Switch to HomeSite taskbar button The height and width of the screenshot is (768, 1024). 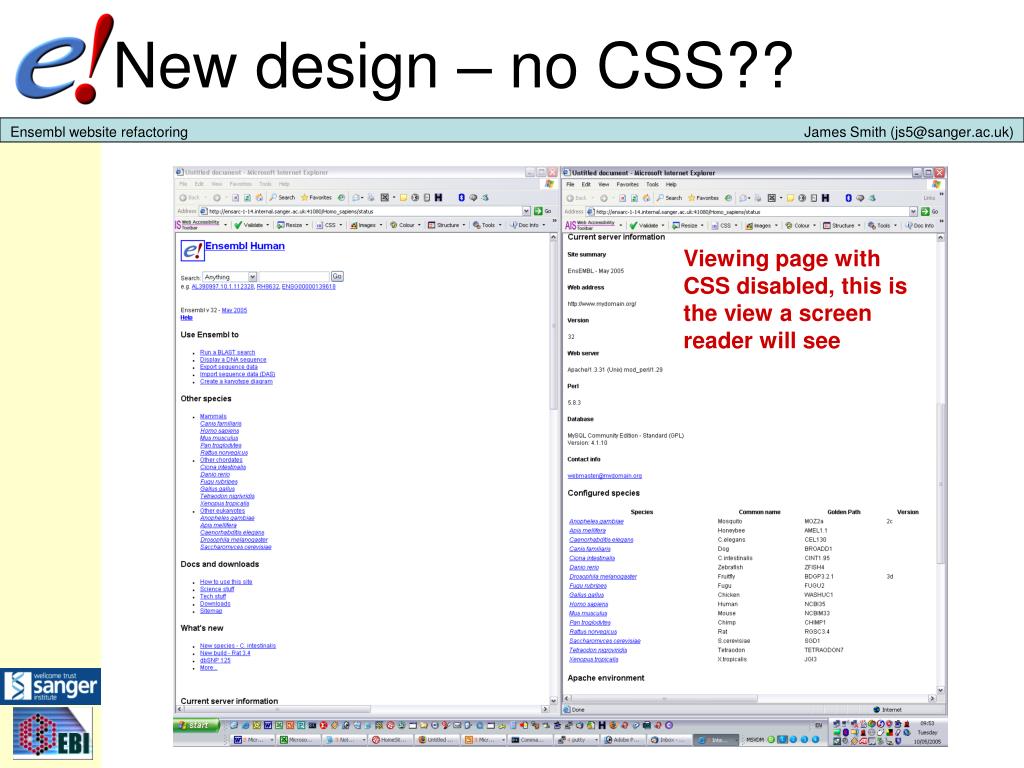389,740
